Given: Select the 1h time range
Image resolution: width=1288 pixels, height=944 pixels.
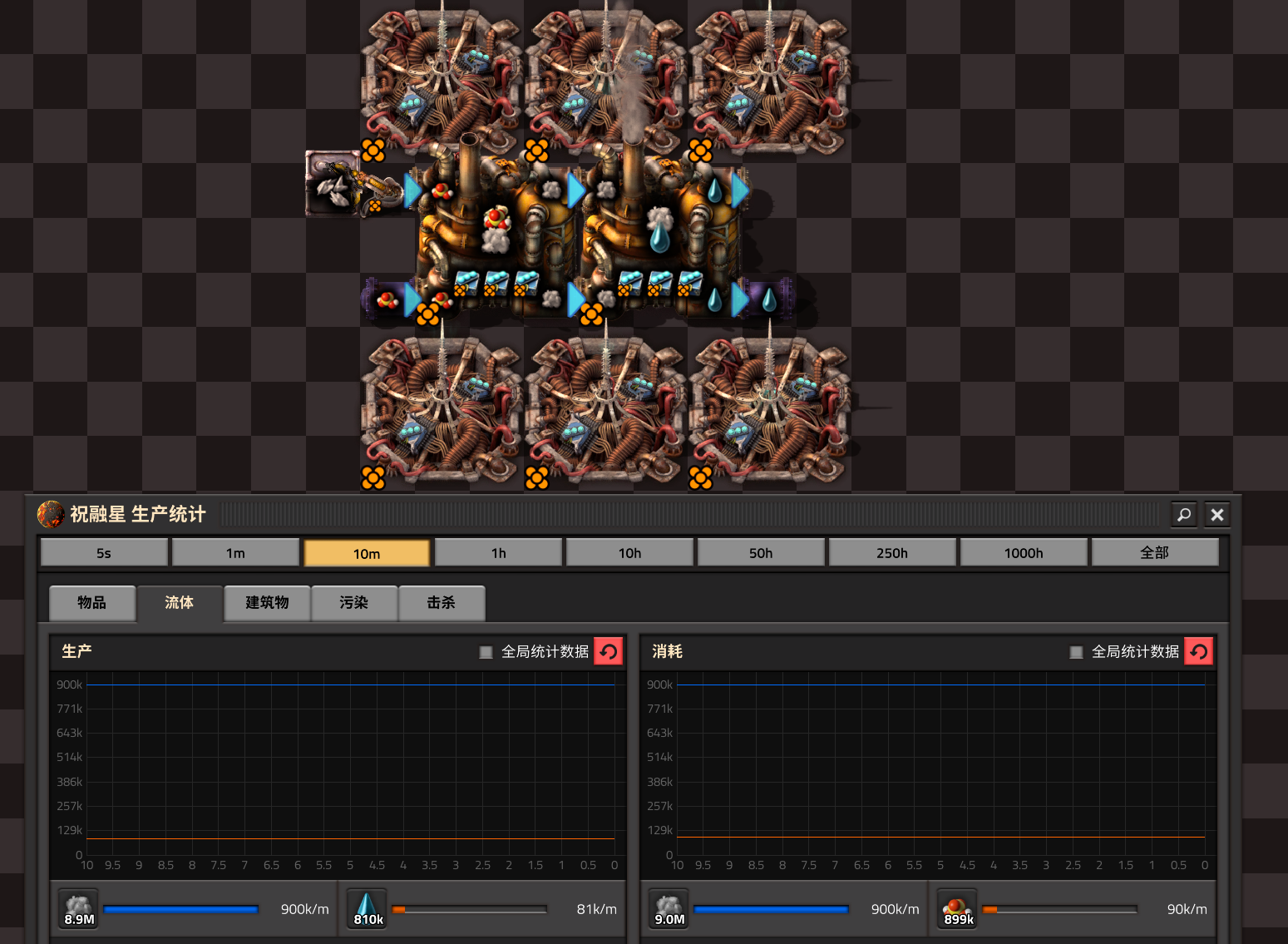Looking at the screenshot, I should pos(498,552).
